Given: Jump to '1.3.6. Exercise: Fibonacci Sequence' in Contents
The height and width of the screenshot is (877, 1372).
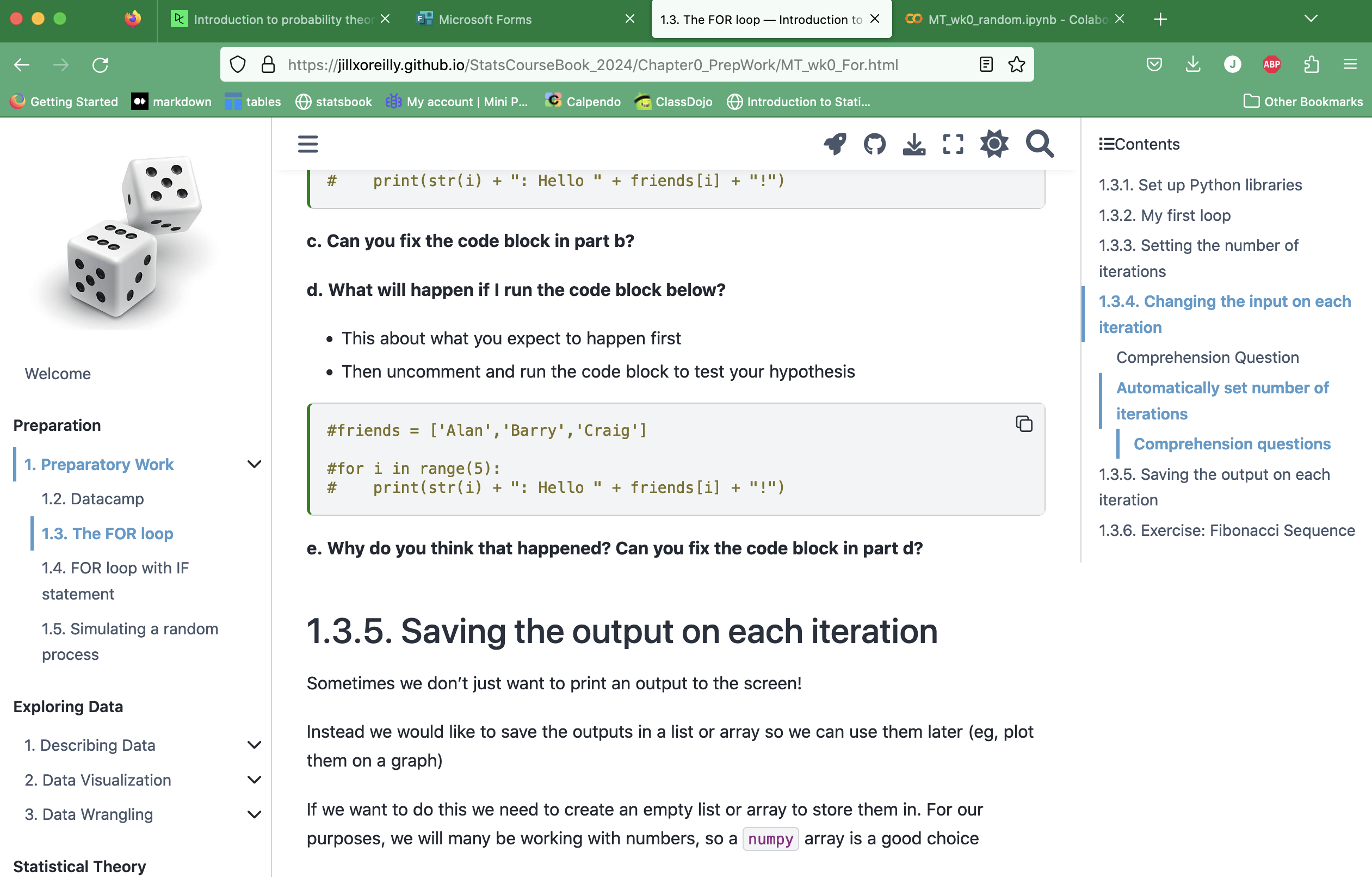Looking at the screenshot, I should 1226,530.
